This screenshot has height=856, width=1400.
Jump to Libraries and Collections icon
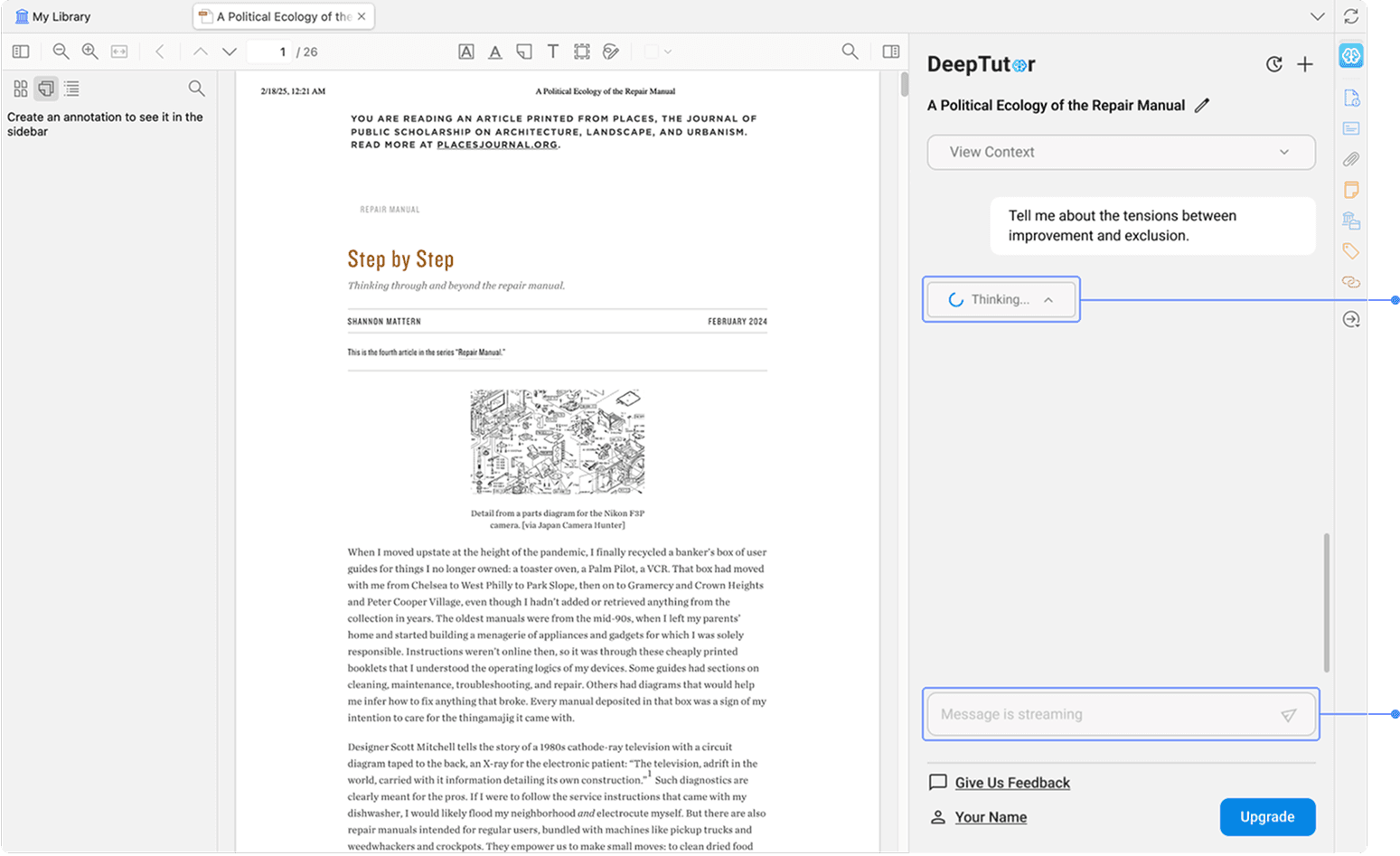pos(1351,221)
